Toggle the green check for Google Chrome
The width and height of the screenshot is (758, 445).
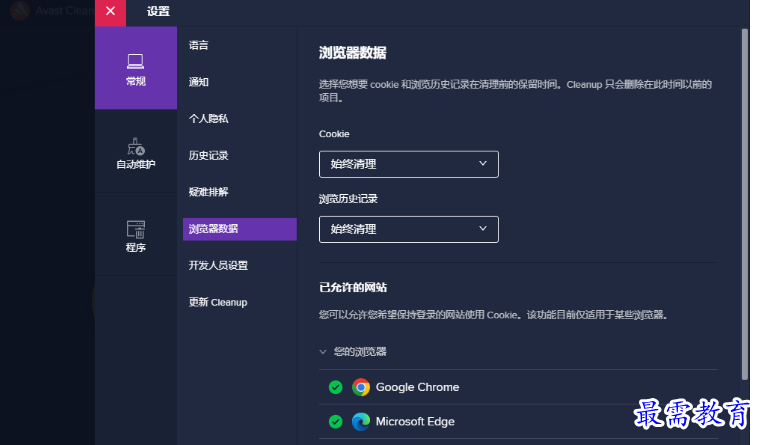click(x=335, y=387)
